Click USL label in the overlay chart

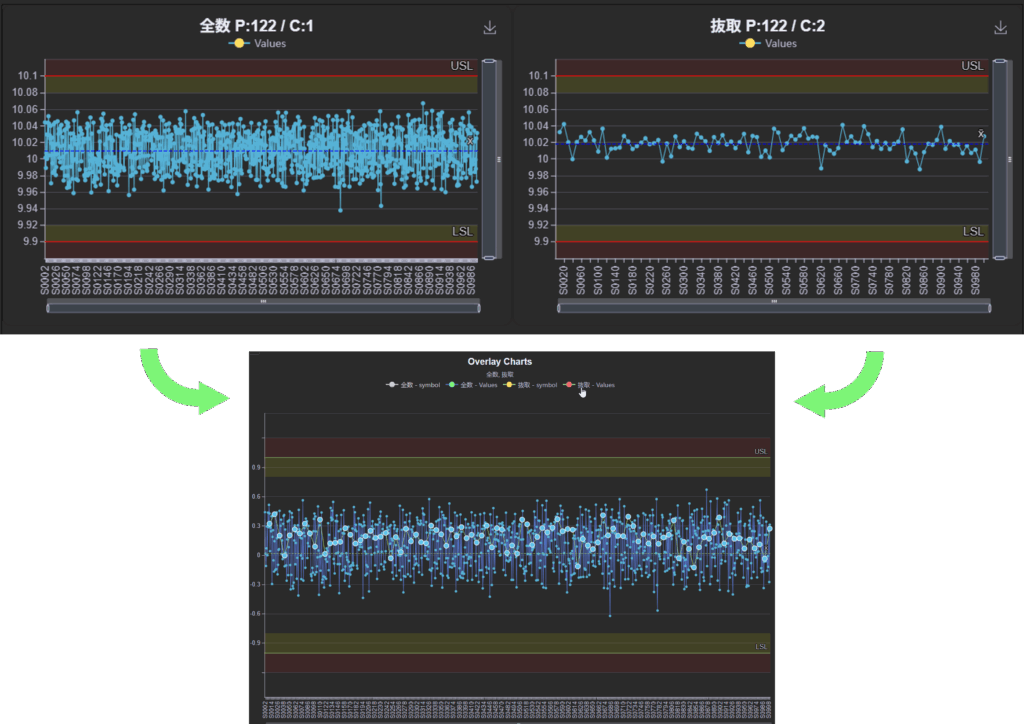pyautogui.click(x=761, y=452)
